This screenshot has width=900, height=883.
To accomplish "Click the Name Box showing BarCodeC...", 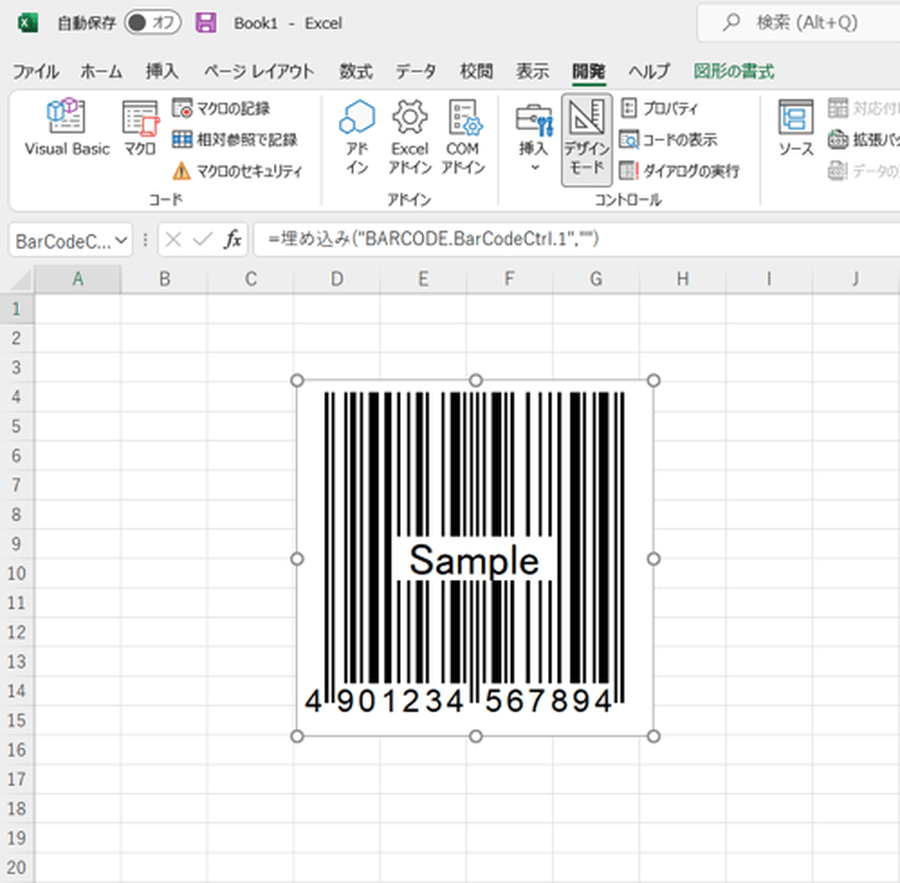I will pyautogui.click(x=62, y=241).
